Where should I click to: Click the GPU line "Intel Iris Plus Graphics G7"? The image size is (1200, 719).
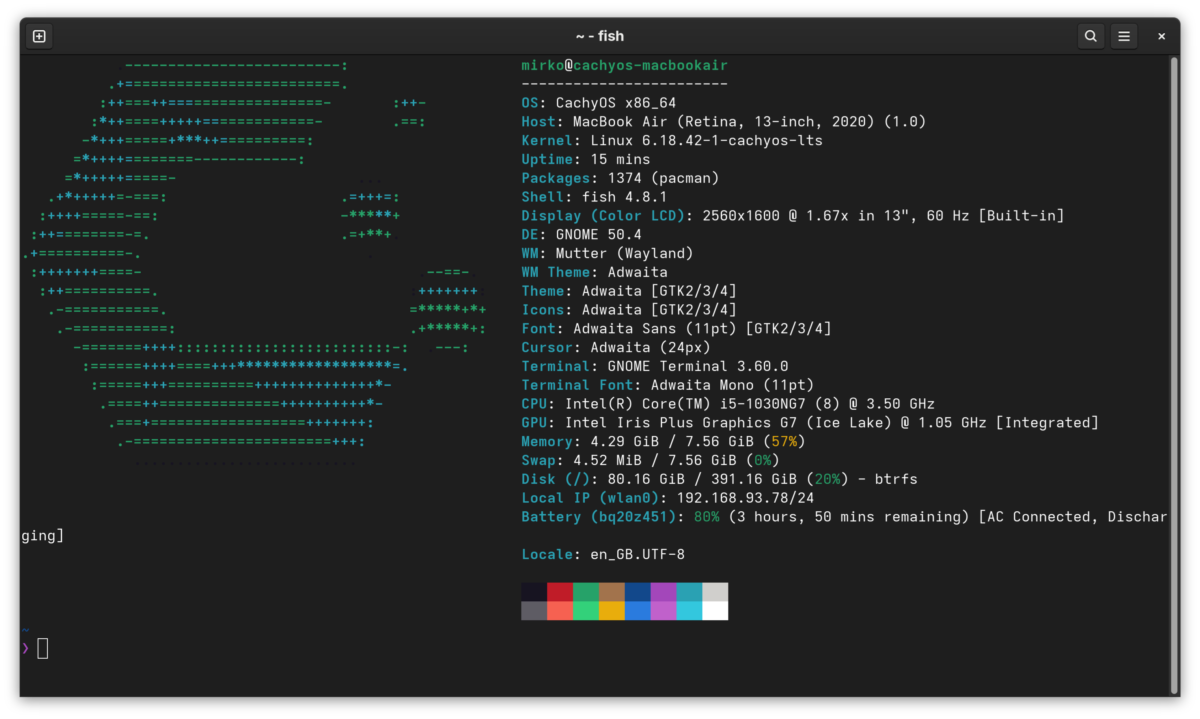(810, 423)
